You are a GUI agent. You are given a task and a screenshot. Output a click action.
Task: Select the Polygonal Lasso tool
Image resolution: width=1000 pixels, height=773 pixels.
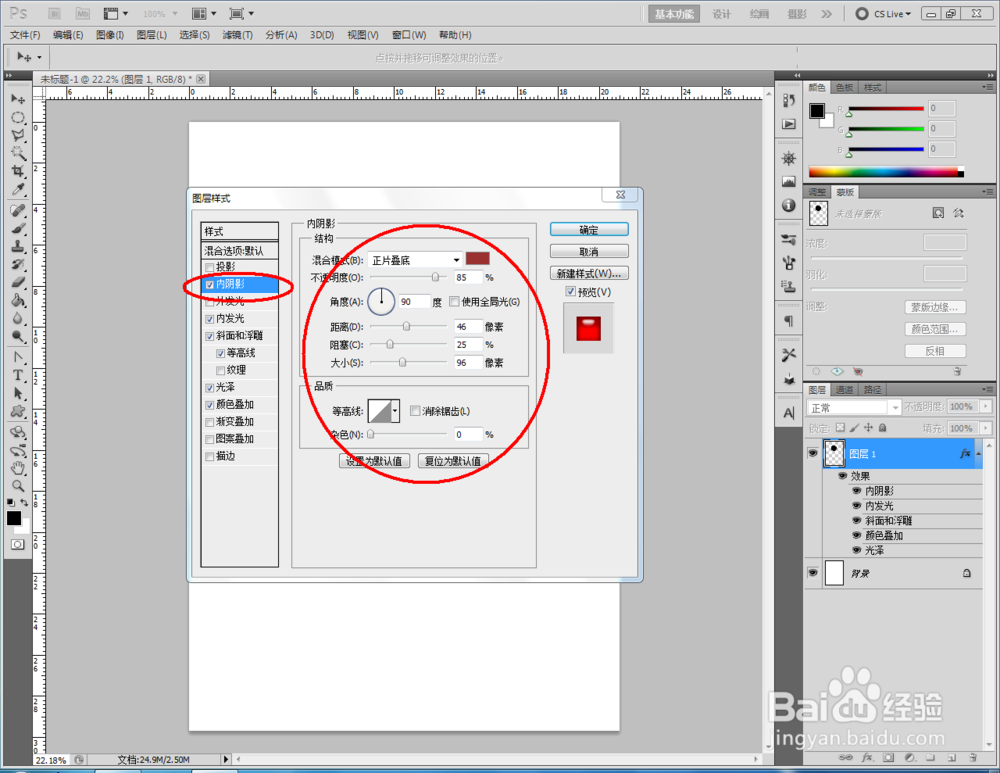(18, 135)
